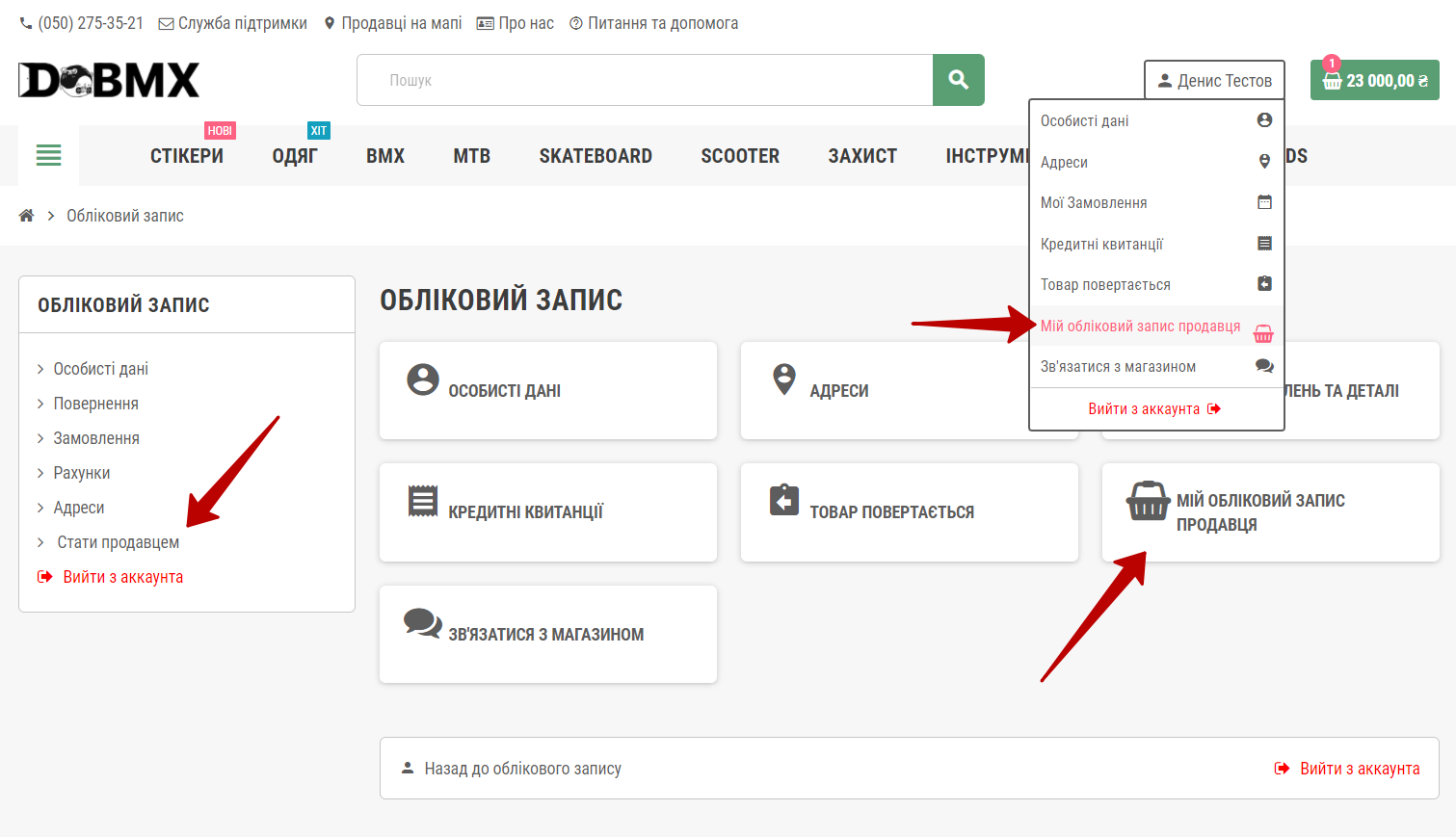Screen dimensions: 1456x837
Task: Toggle the Денис Тестов account dropdown
Action: point(1214,80)
